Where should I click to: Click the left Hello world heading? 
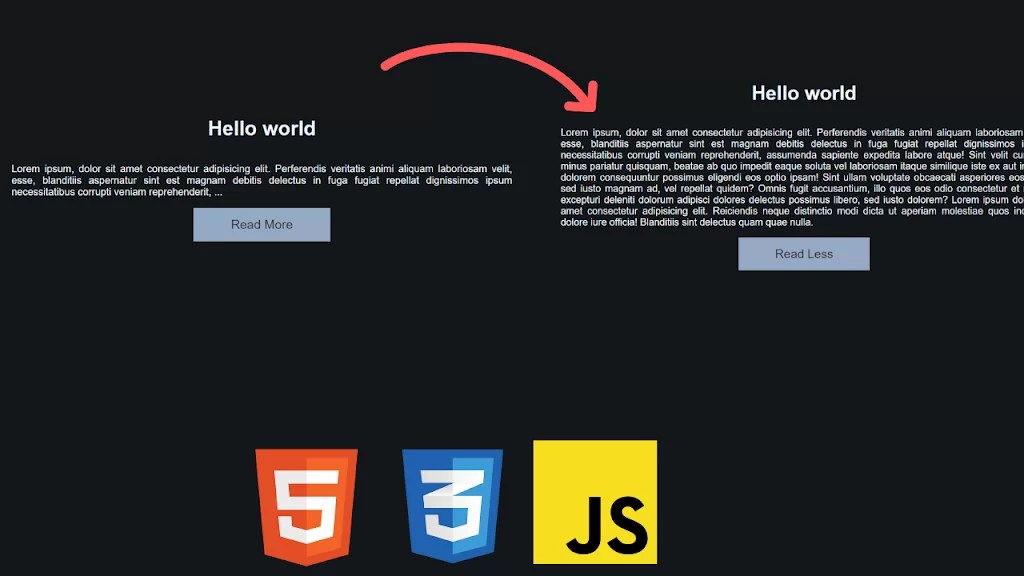[x=261, y=128]
